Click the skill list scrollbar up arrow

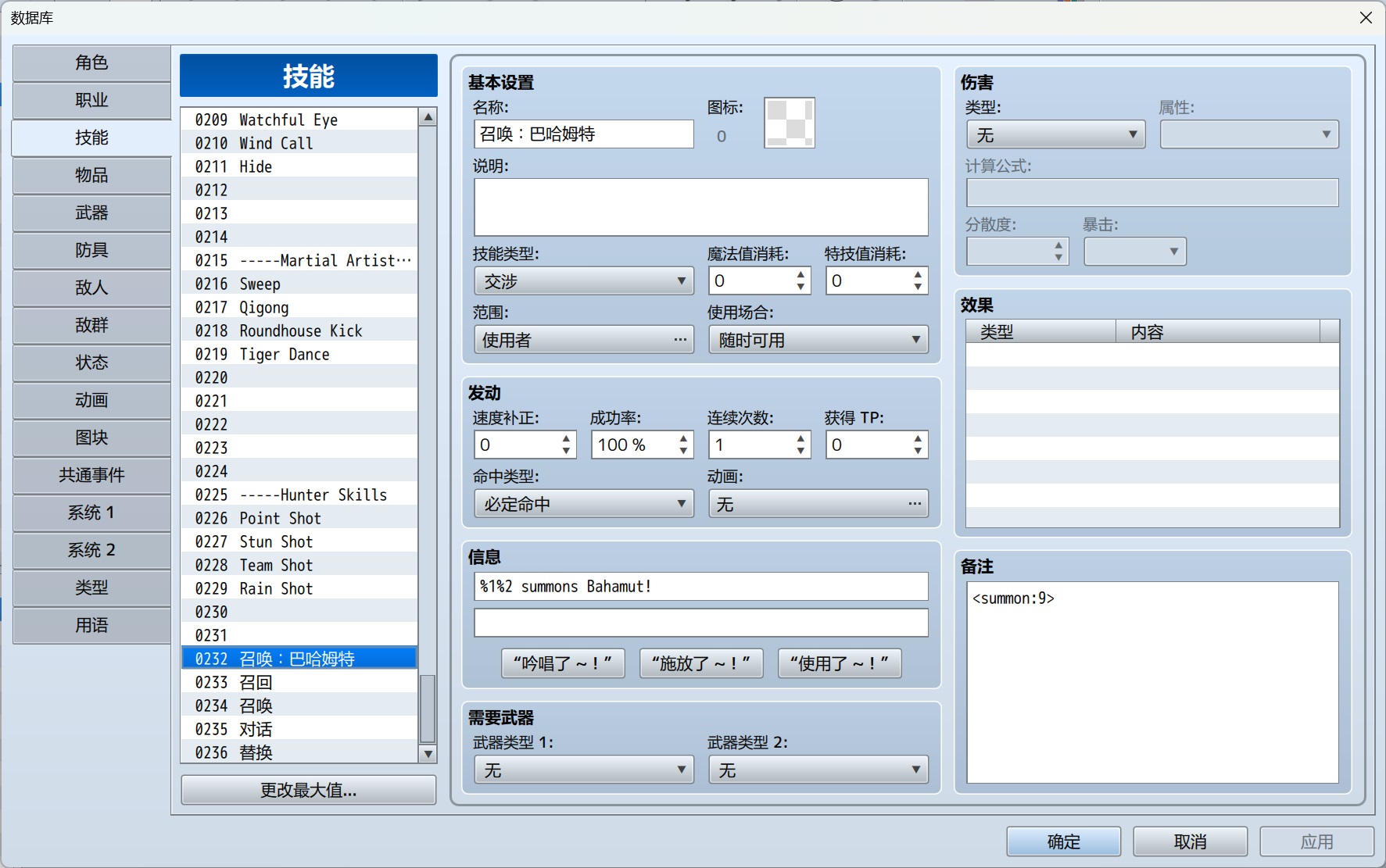[428, 117]
